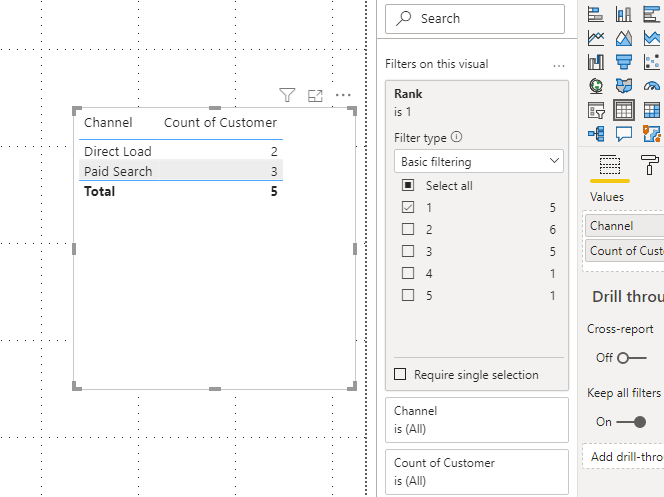Viewport: 664px width, 497px height.
Task: Insert line and stacked column chart
Action: [x=596, y=62]
